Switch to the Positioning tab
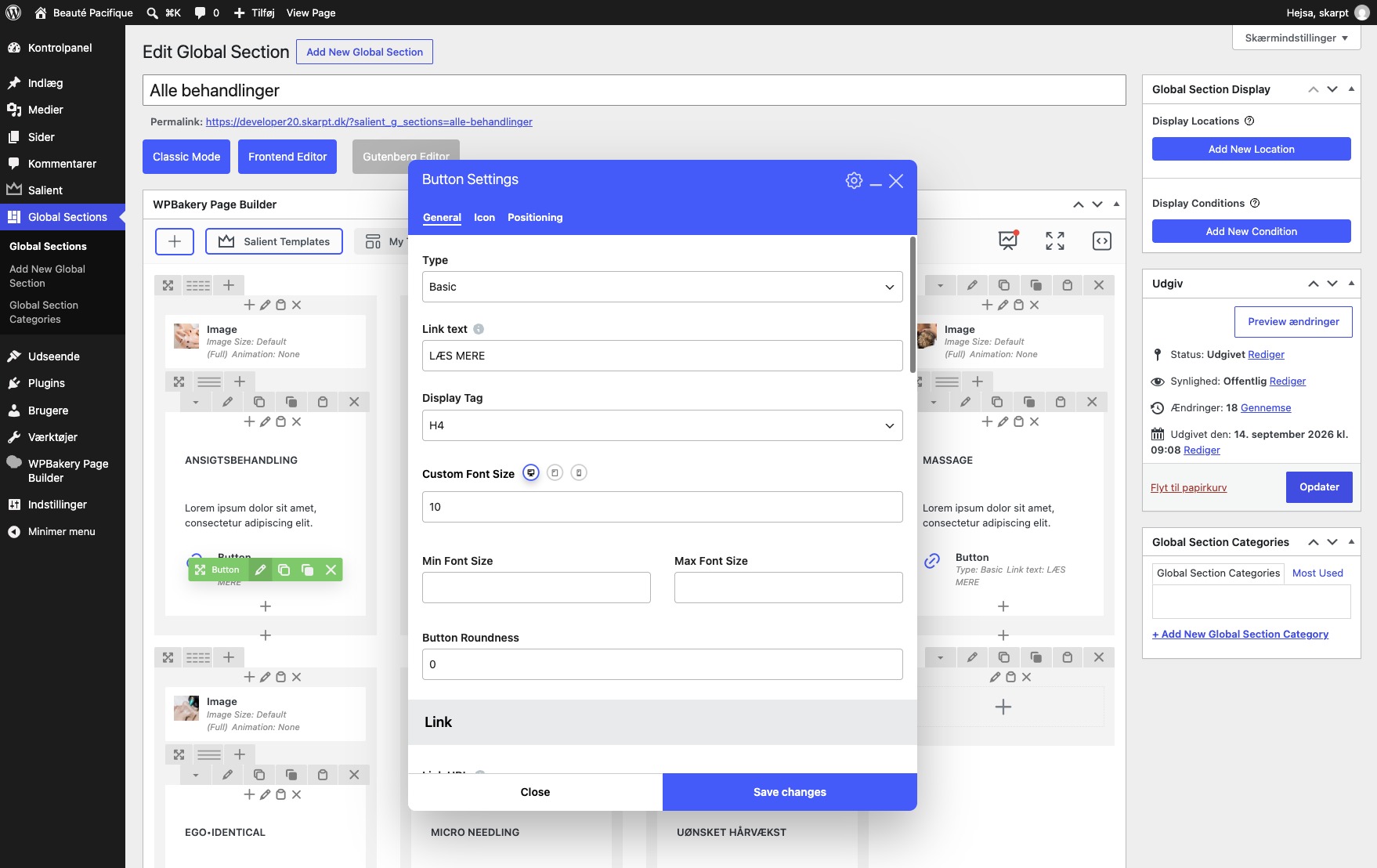Screen dimensions: 1377x868 pyautogui.click(x=535, y=218)
